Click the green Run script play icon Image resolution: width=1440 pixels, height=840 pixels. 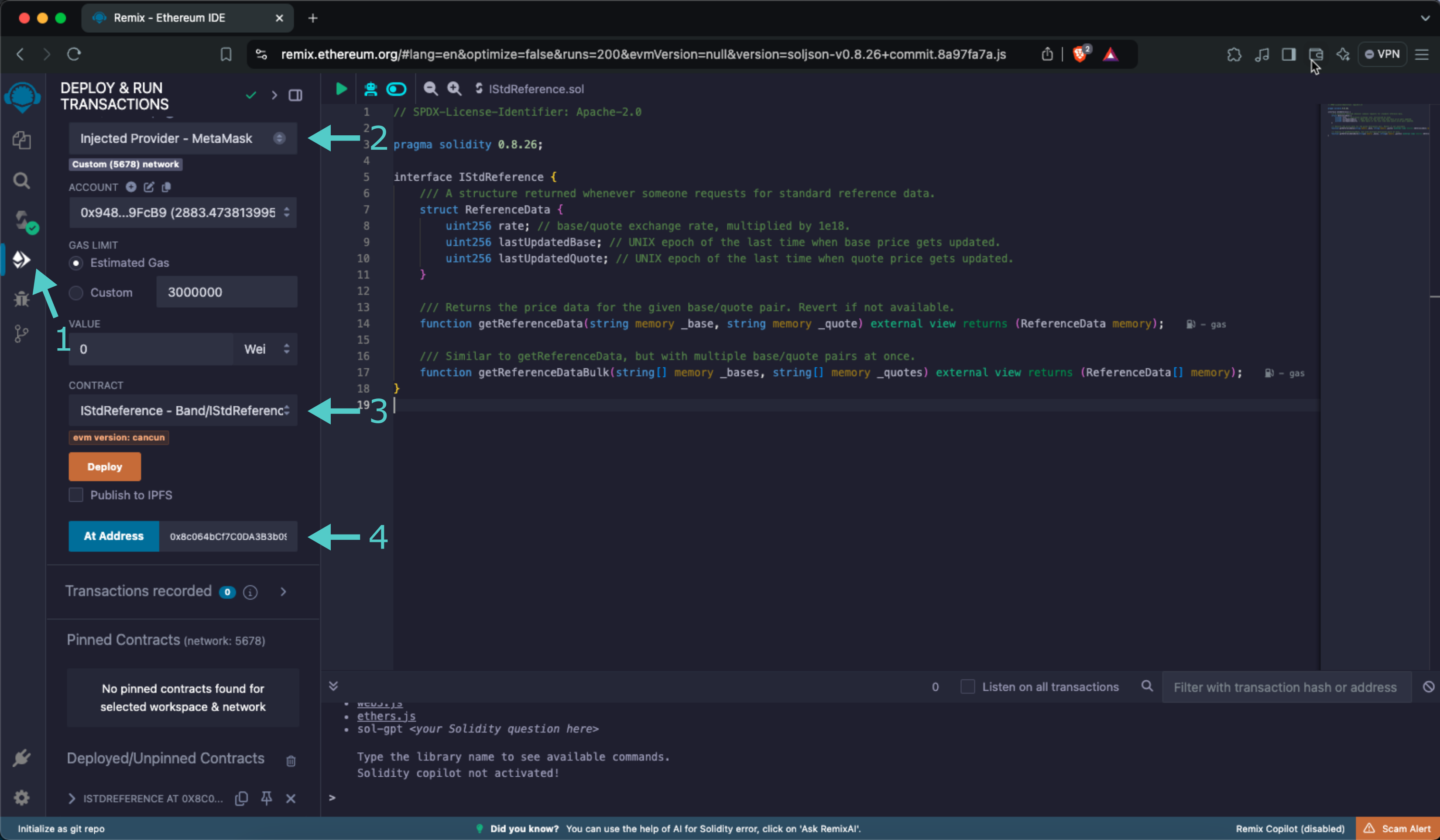(341, 89)
